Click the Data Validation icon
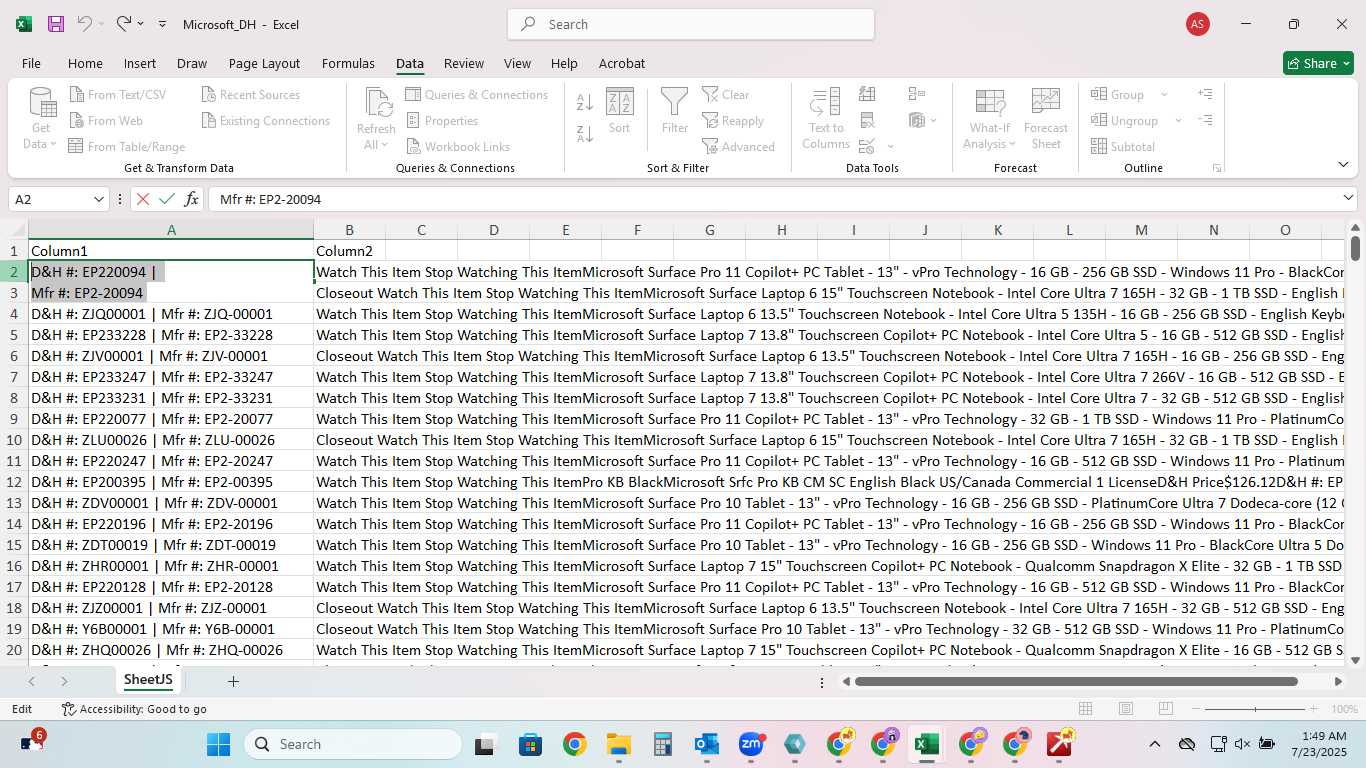The height and width of the screenshot is (768, 1366). (x=867, y=146)
